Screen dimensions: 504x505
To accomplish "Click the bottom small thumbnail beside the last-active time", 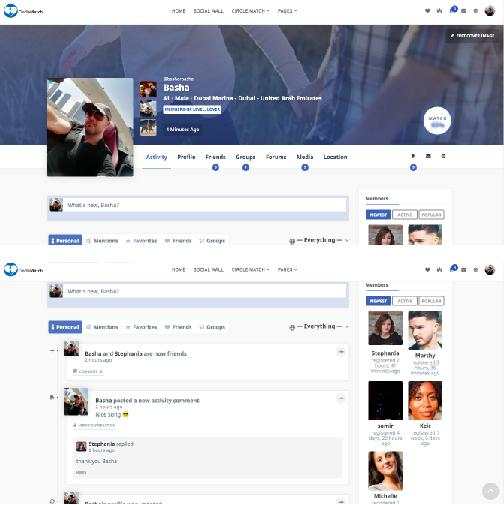I will point(148,128).
